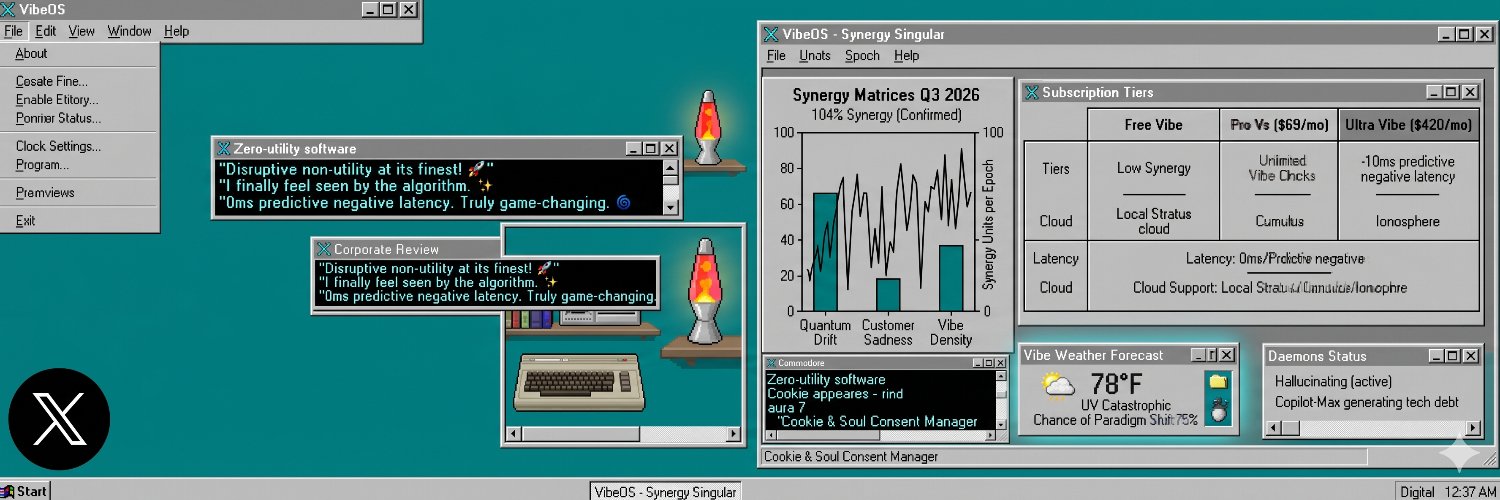Open File menu in Synergy Singular window

[776, 56]
